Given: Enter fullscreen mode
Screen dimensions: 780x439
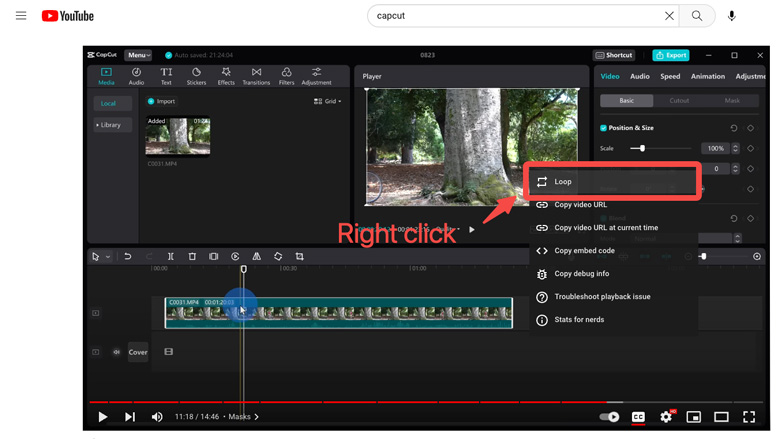Looking at the screenshot, I should pyautogui.click(x=749, y=417).
